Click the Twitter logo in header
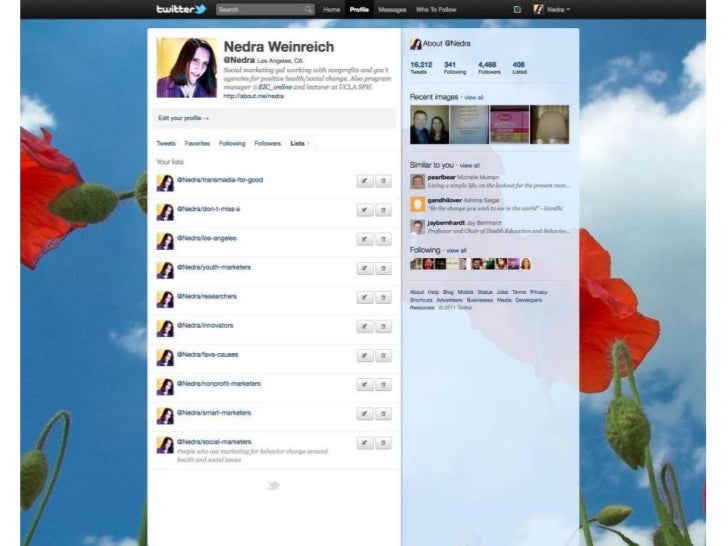This screenshot has height=546, width=728. [181, 9]
